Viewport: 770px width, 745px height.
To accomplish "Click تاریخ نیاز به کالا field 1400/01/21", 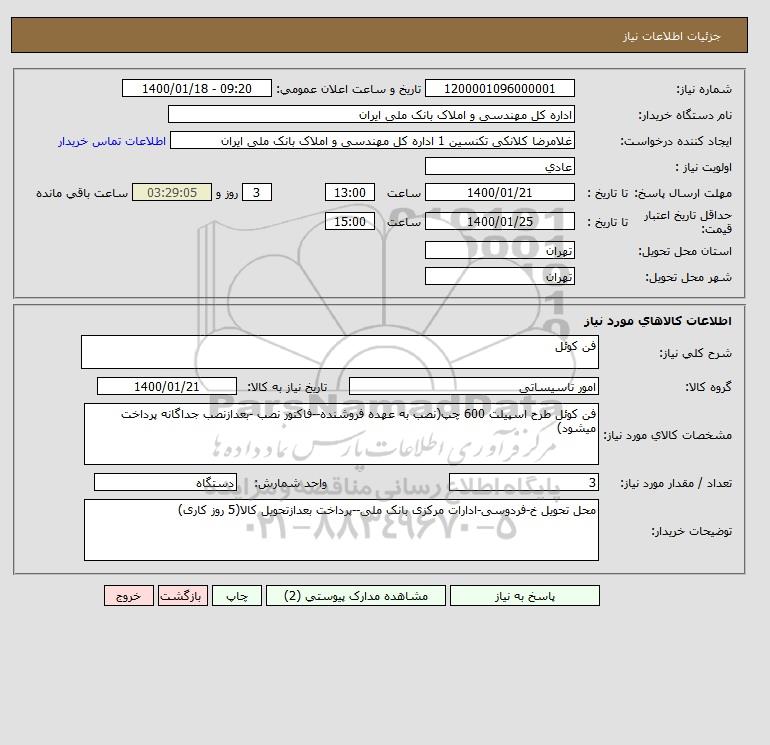I will click(167, 387).
